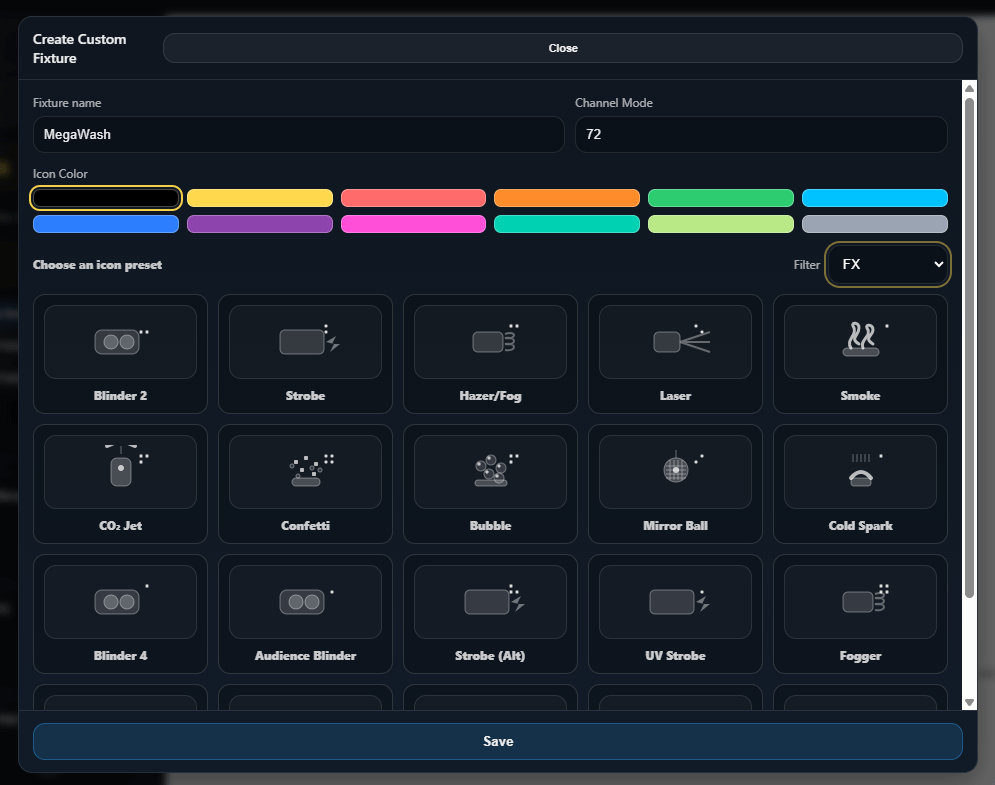The image size is (995, 785).
Task: Select the Laser icon preset
Action: pyautogui.click(x=675, y=354)
